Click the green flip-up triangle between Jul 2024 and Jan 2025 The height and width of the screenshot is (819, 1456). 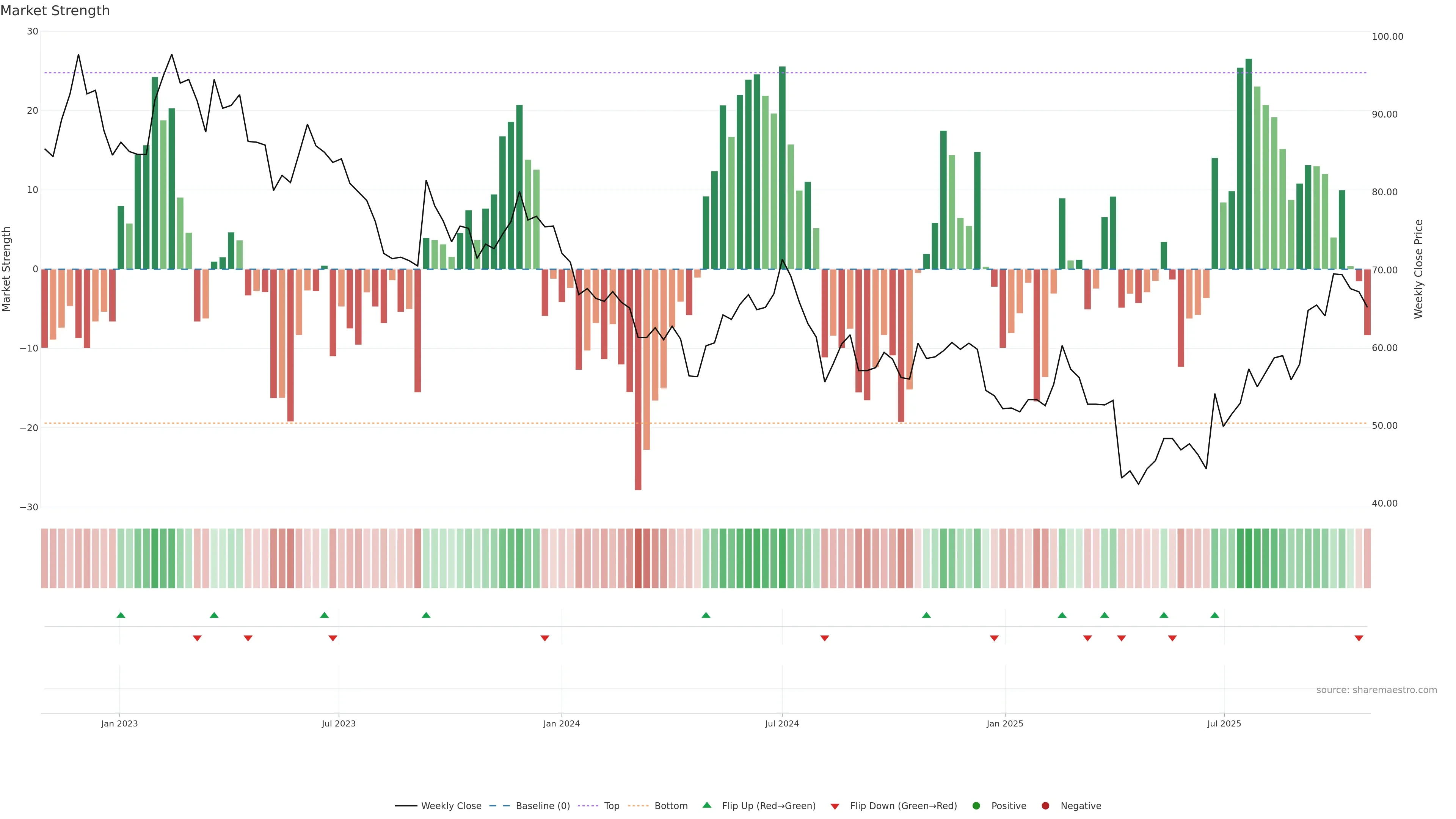926,615
